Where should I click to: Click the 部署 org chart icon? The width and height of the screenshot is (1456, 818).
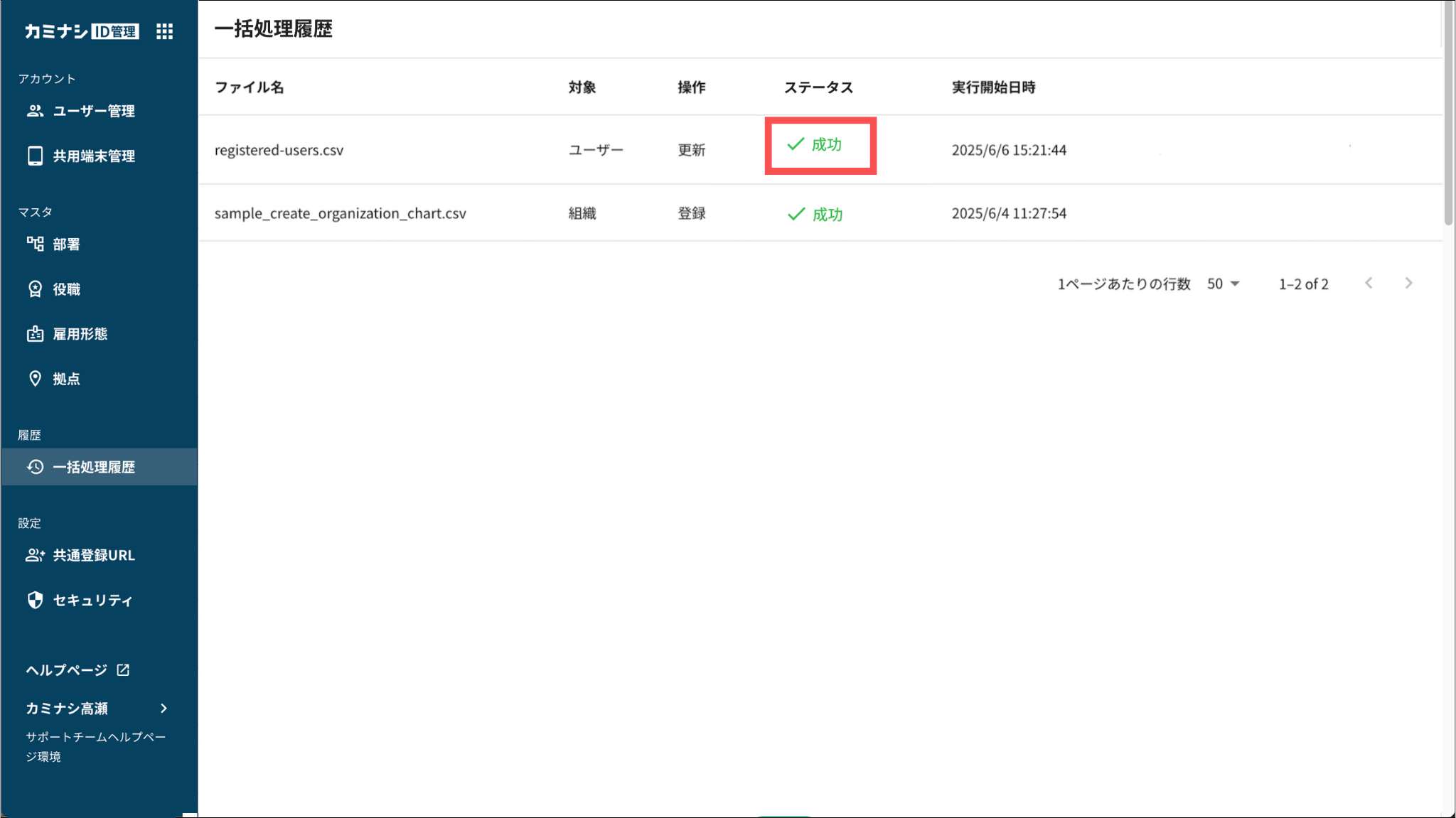tap(35, 244)
